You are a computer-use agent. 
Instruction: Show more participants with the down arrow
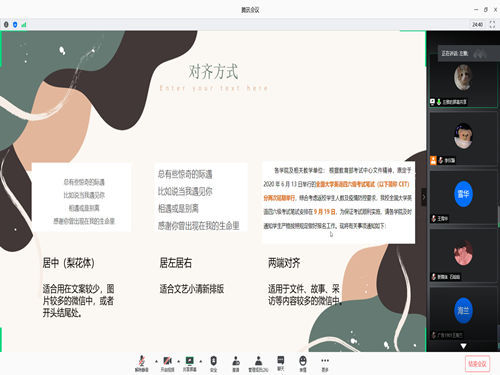coord(463,346)
